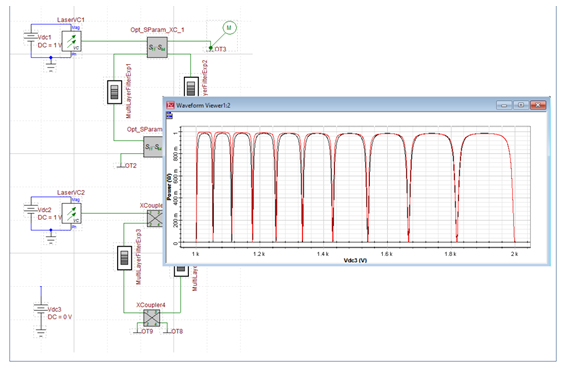Select the LaserVC2 laser block
The height and width of the screenshot is (366, 563).
[x=71, y=214]
